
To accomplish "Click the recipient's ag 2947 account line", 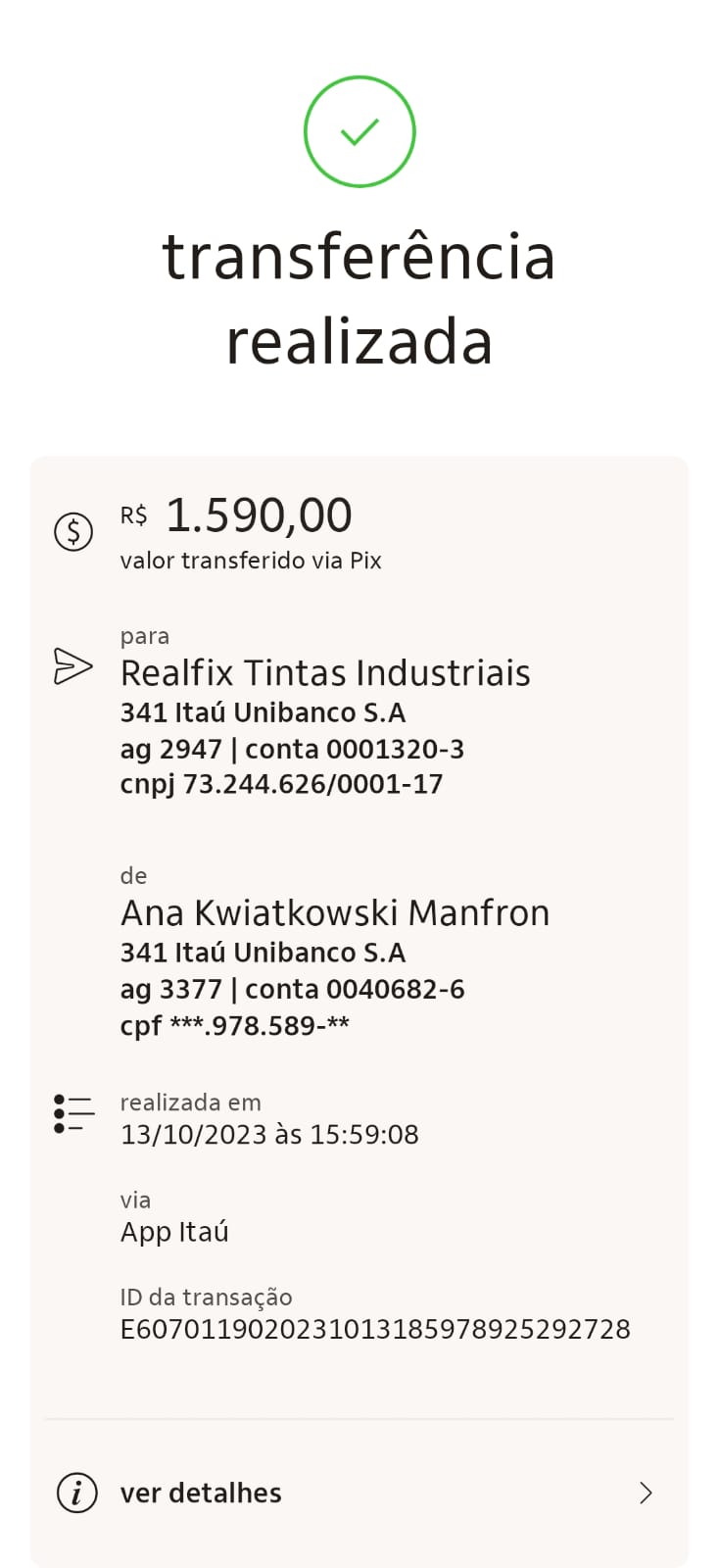I will point(292,749).
